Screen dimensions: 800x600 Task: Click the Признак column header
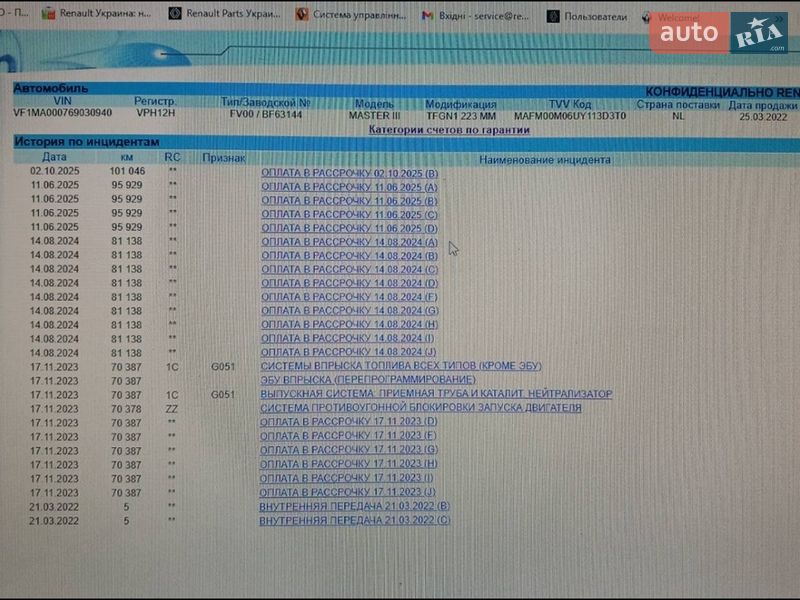223,158
